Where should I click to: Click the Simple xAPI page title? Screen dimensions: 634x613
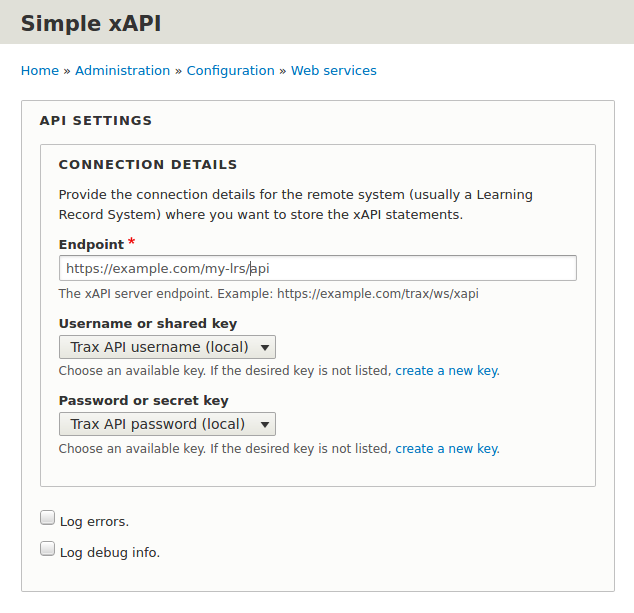pos(91,23)
